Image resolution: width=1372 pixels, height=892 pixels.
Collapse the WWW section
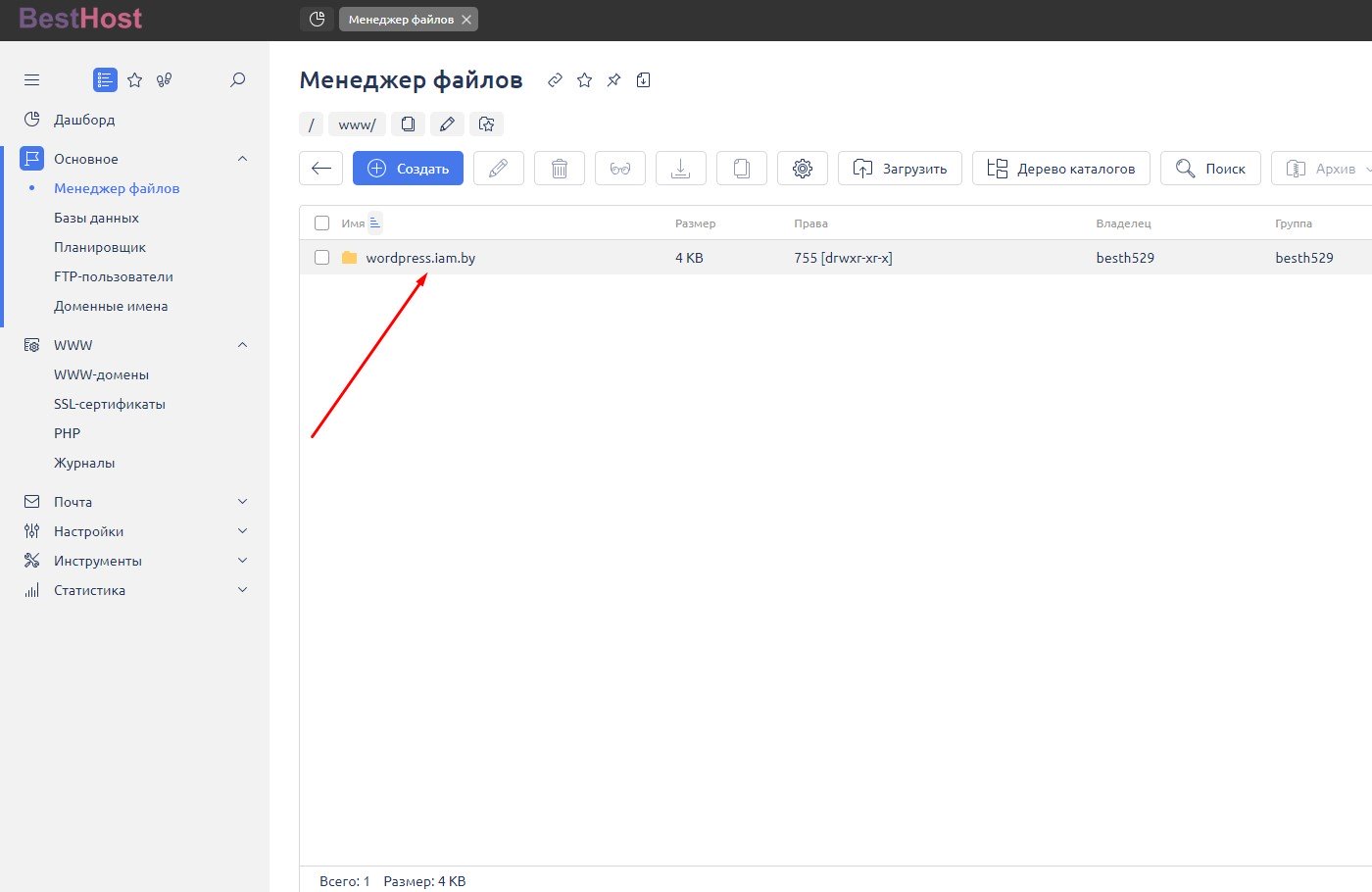(243, 345)
